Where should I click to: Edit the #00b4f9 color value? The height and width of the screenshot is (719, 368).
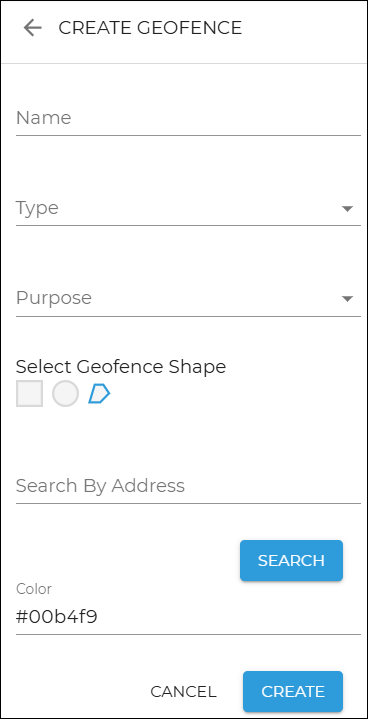click(188, 617)
